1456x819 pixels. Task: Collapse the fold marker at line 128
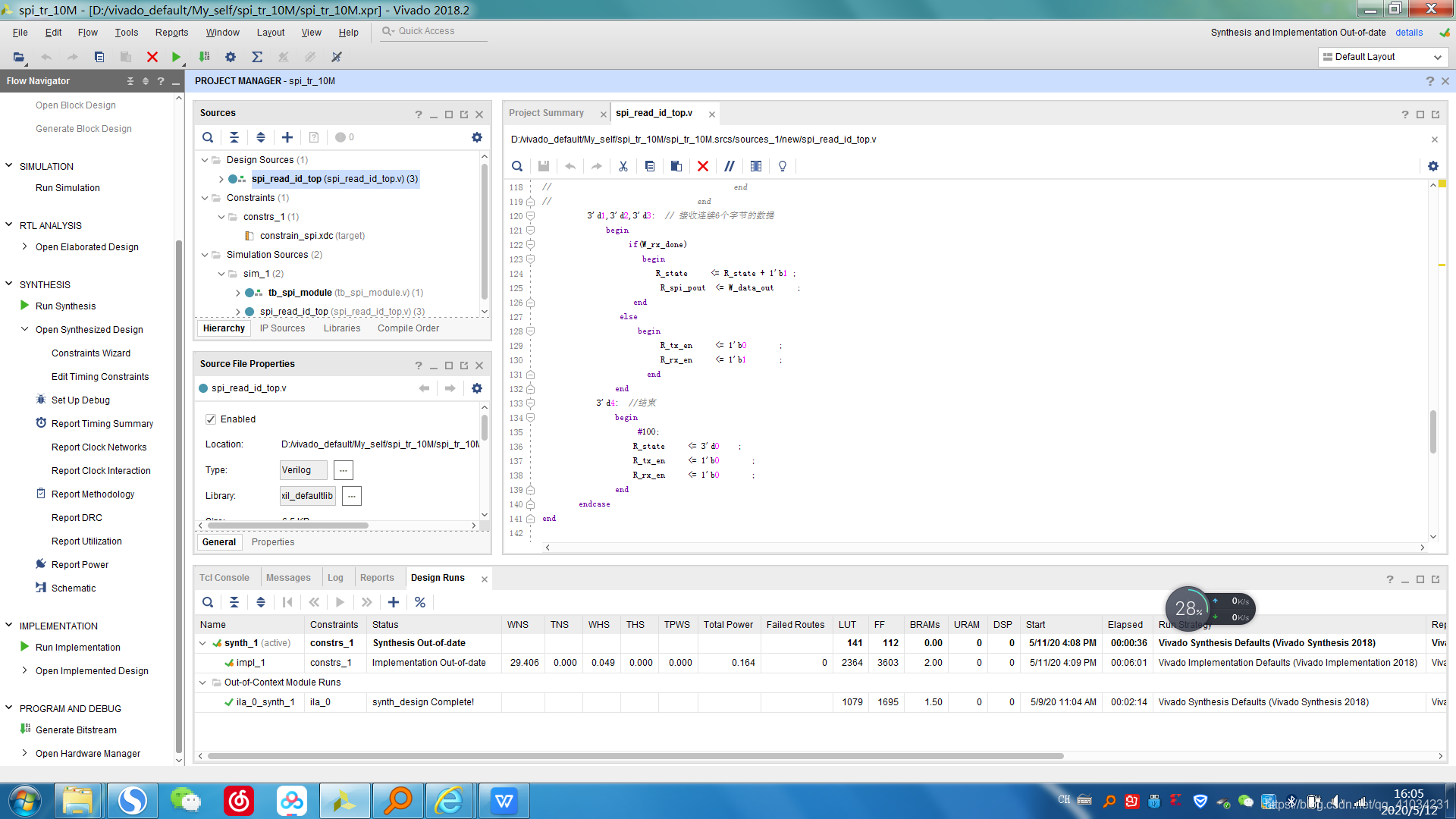[531, 331]
